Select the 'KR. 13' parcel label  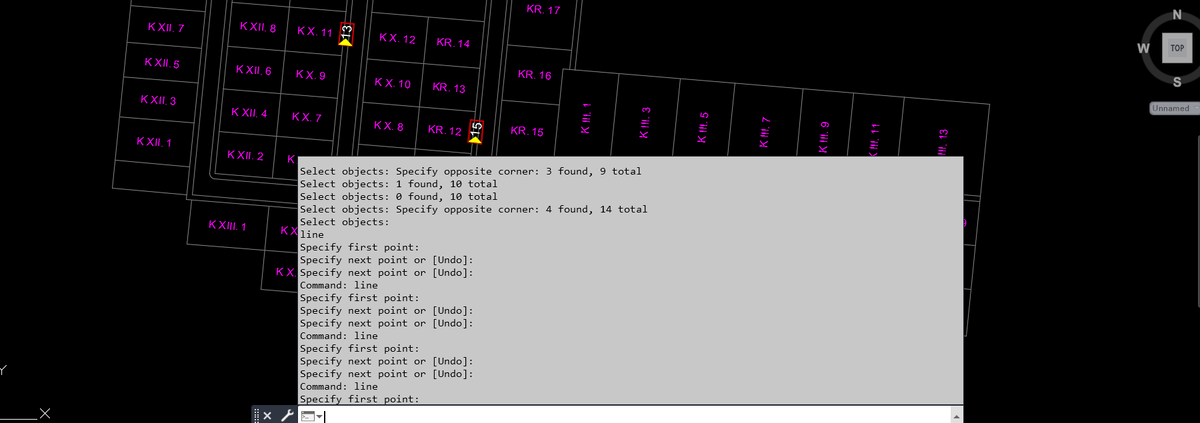click(449, 88)
